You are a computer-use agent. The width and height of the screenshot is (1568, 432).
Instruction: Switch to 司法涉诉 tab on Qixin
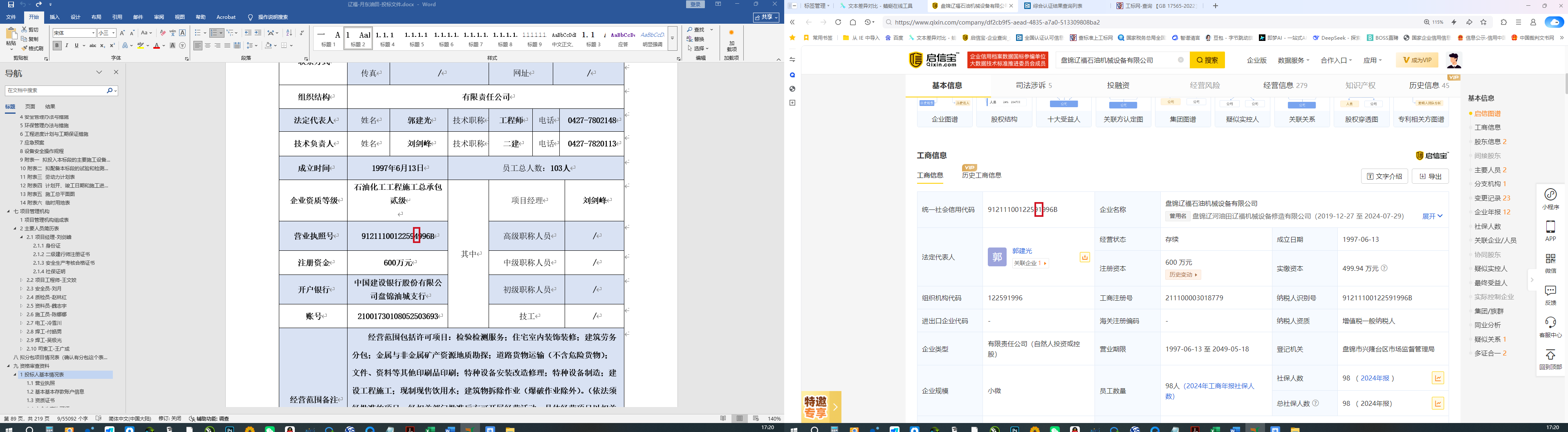coord(1034,85)
